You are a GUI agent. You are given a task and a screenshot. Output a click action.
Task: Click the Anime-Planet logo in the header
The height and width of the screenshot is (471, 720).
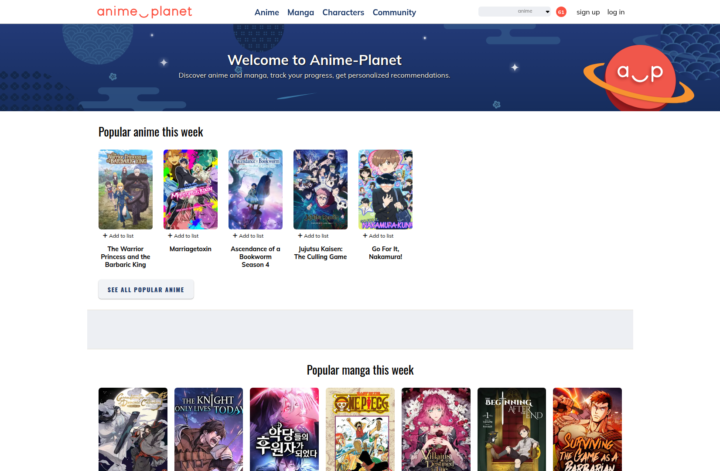point(144,12)
